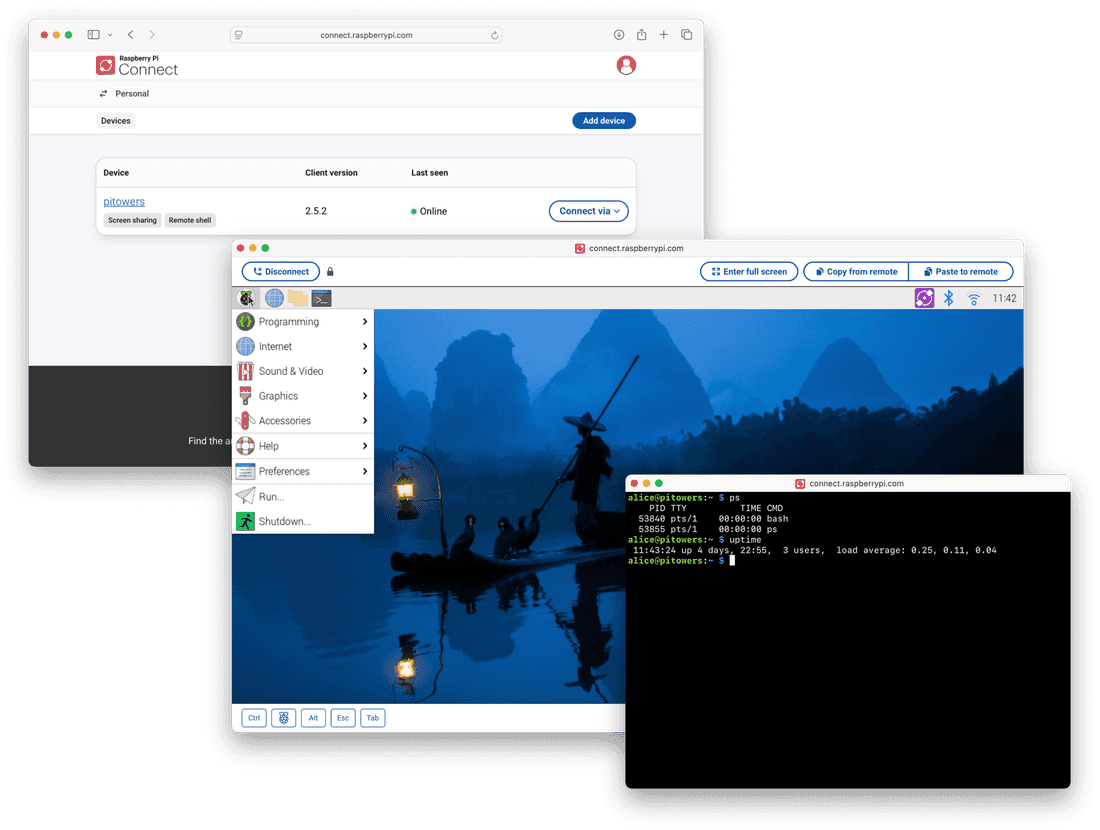Screen dimensions: 1100x830
Task: Toggle the Raspberry super key
Action: point(283,717)
